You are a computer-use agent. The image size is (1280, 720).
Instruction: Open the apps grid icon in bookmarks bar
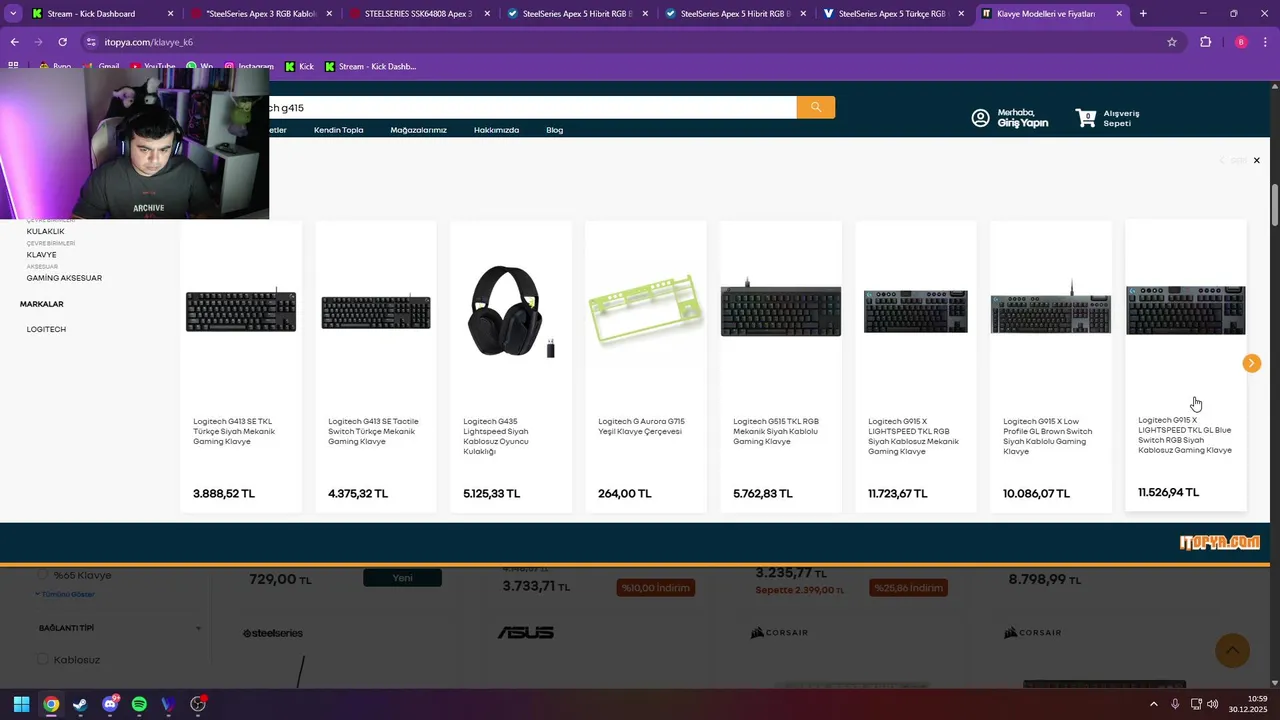coord(13,66)
